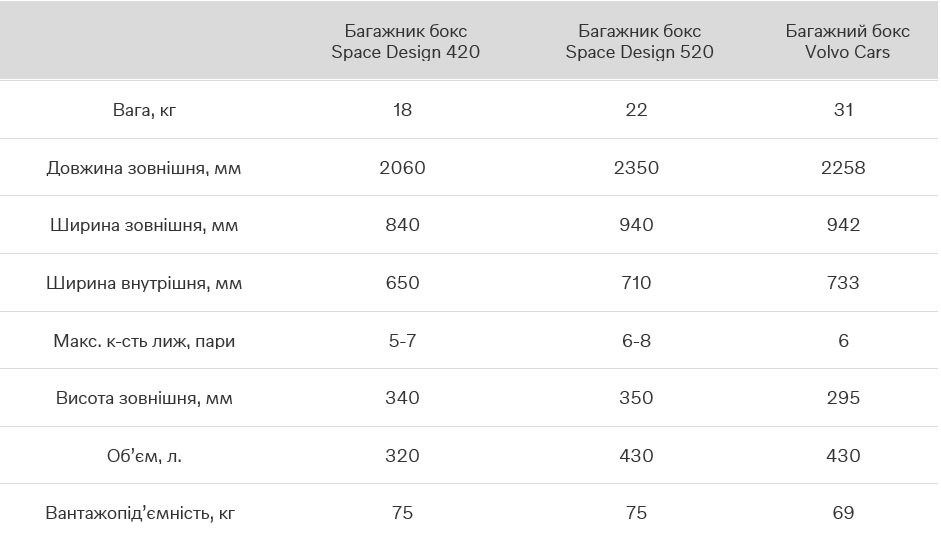Click the Volvo Cars length value 2258

[x=843, y=168]
